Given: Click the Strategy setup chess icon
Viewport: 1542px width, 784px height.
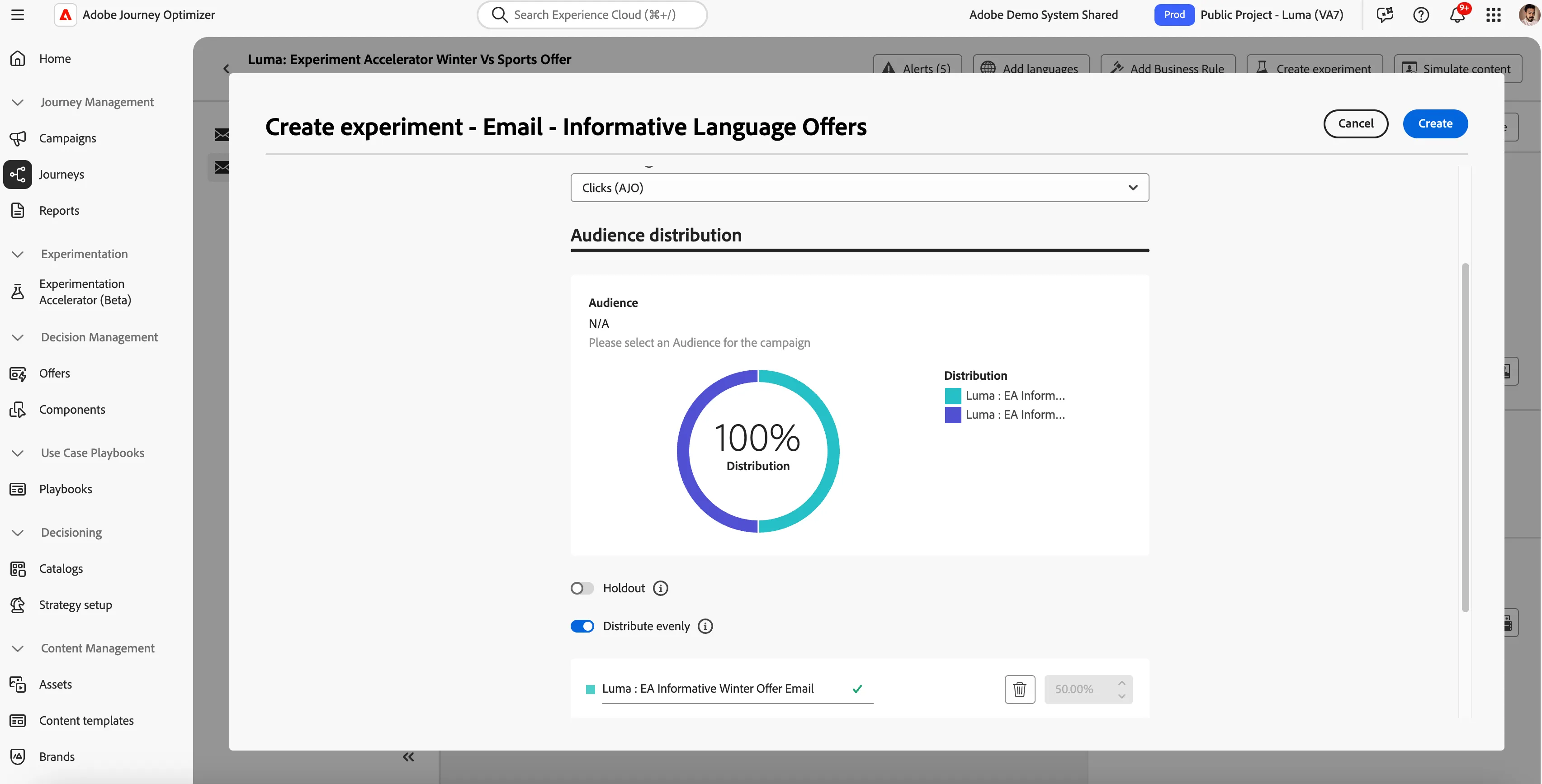Looking at the screenshot, I should [18, 605].
